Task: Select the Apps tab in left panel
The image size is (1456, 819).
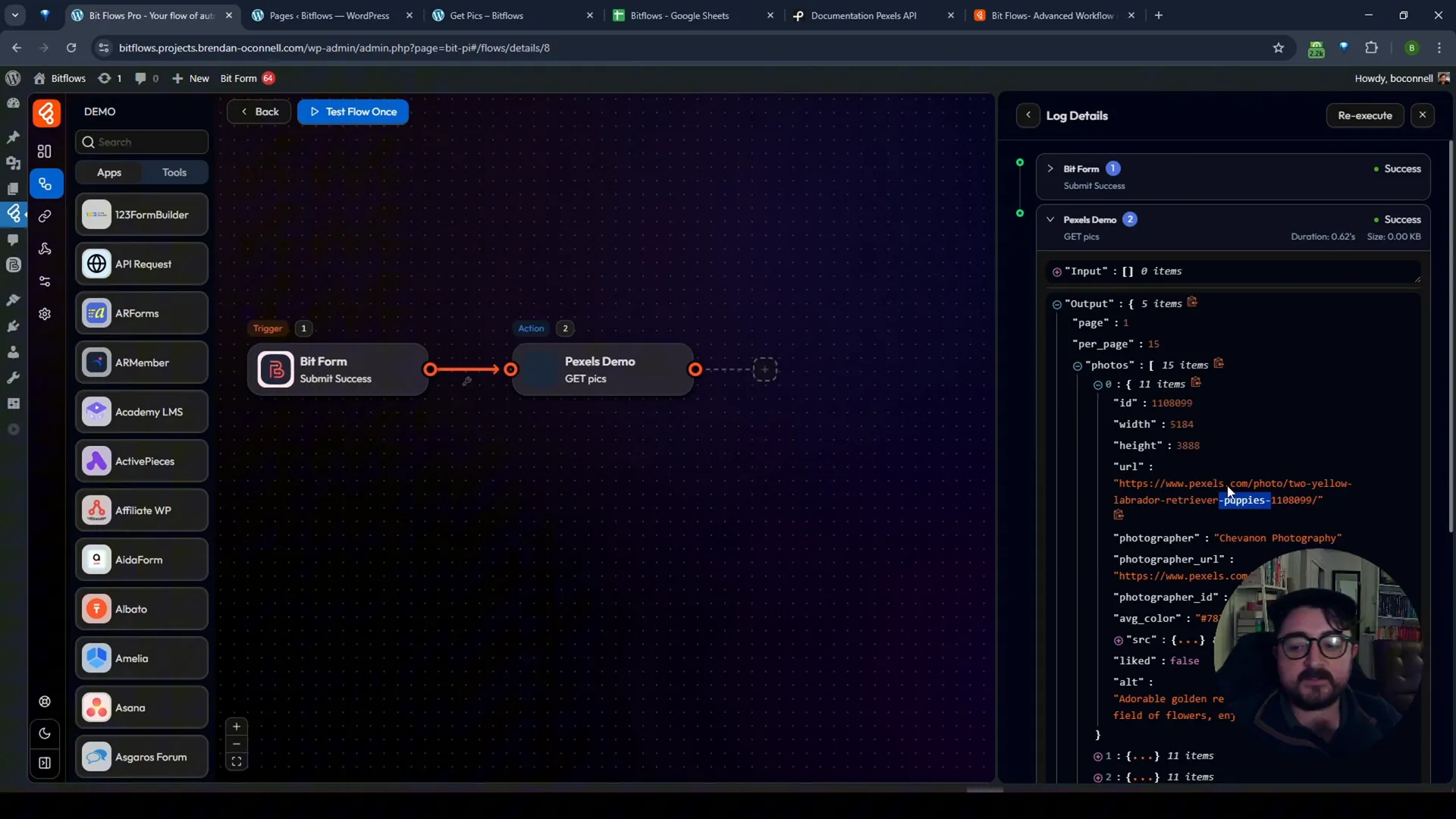Action: click(x=109, y=172)
